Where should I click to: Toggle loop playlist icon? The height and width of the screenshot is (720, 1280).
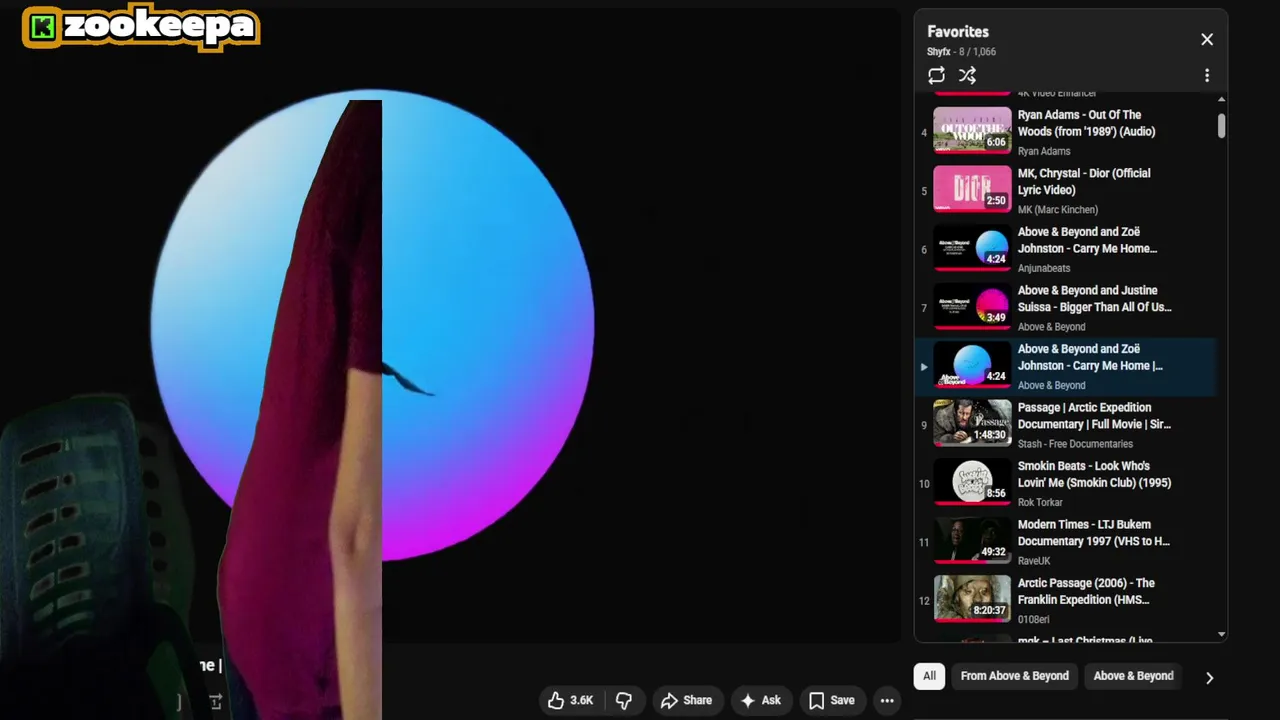[936, 75]
